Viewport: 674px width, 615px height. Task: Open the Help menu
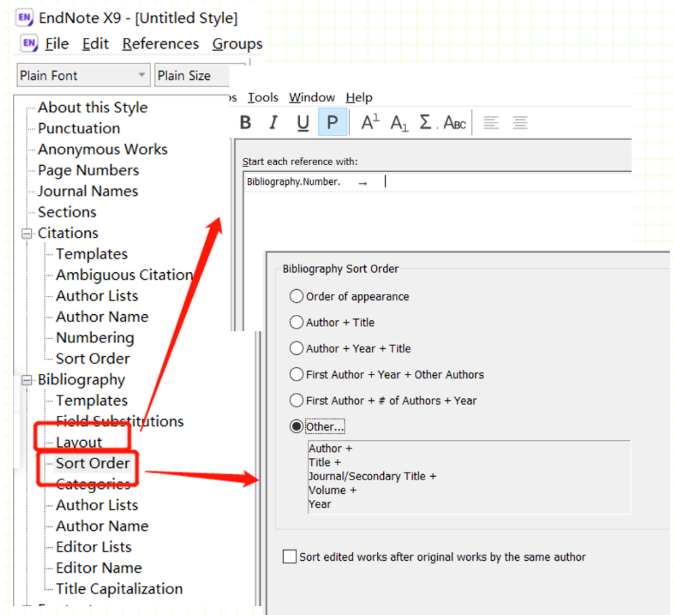[359, 98]
